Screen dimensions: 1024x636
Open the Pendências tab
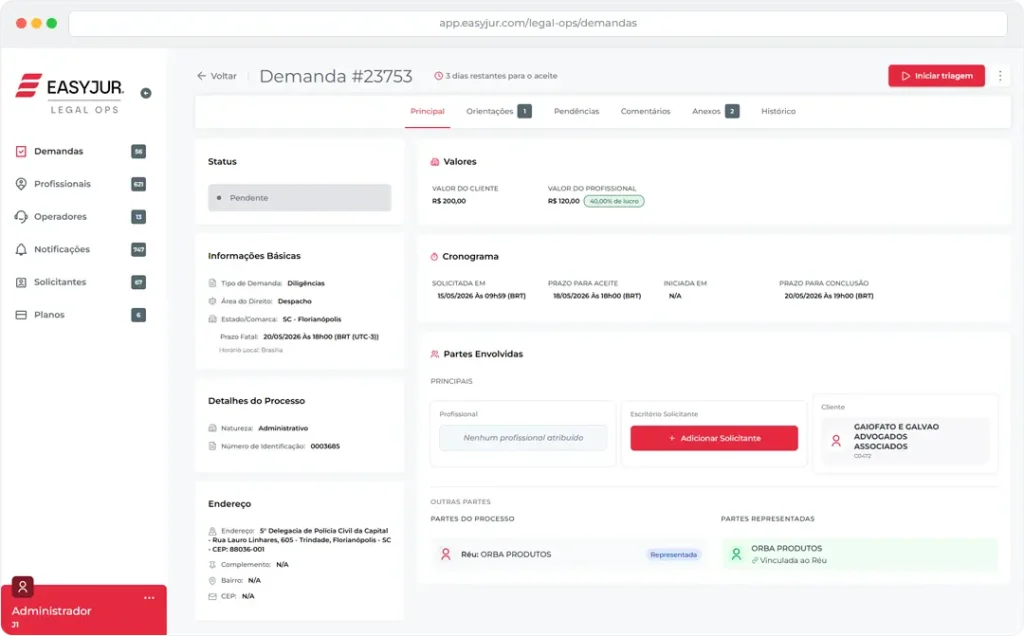[576, 112]
